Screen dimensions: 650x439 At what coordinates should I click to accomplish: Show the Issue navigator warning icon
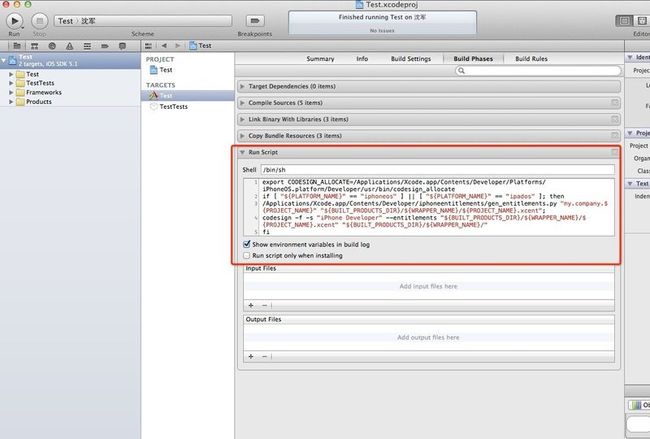[x=70, y=46]
